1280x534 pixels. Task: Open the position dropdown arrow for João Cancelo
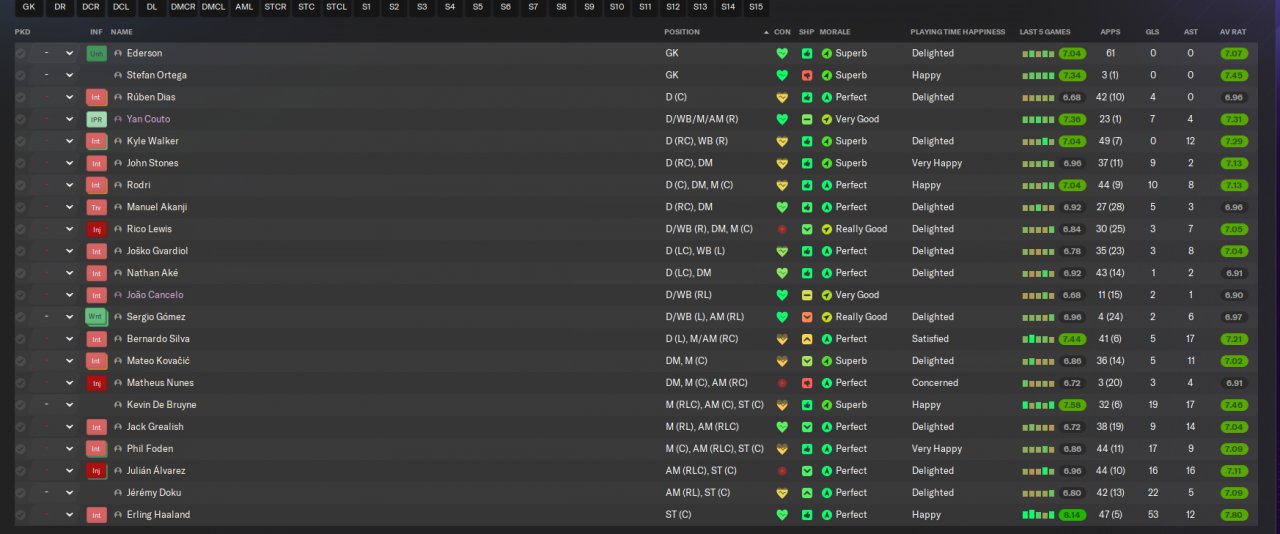pos(69,295)
